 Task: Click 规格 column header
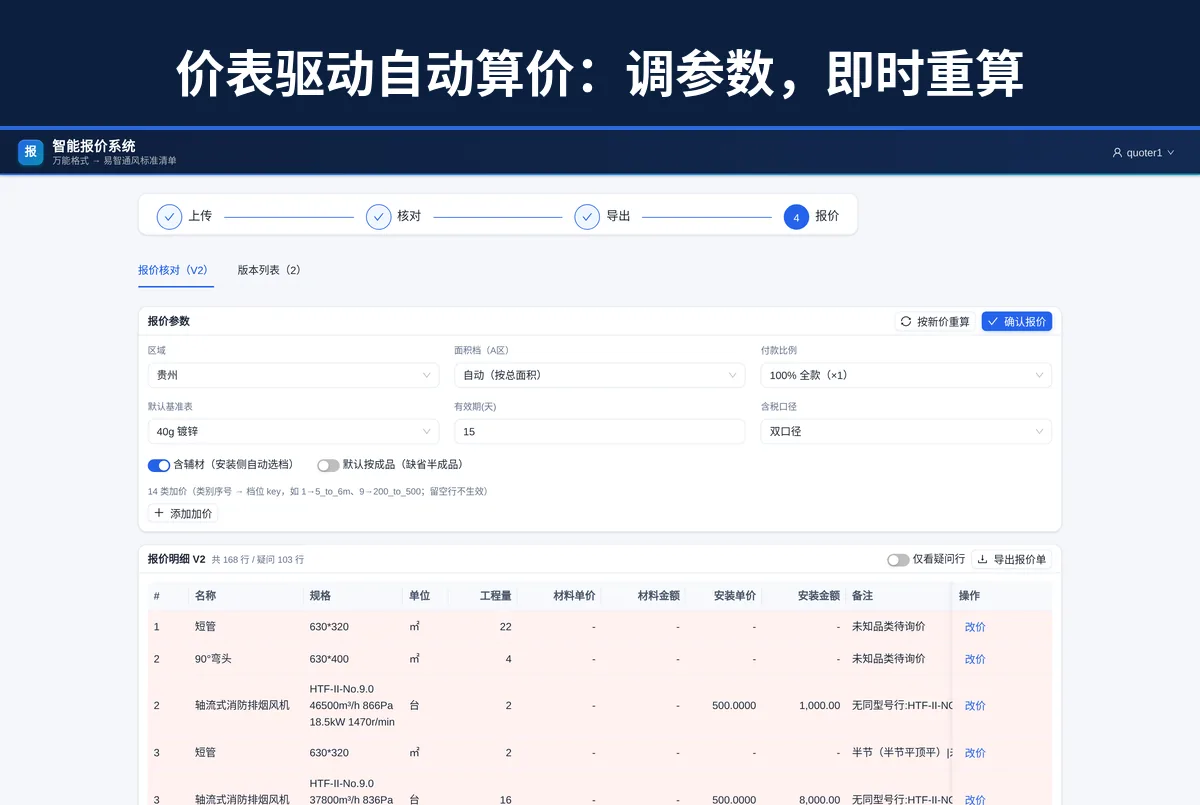pyautogui.click(x=320, y=595)
